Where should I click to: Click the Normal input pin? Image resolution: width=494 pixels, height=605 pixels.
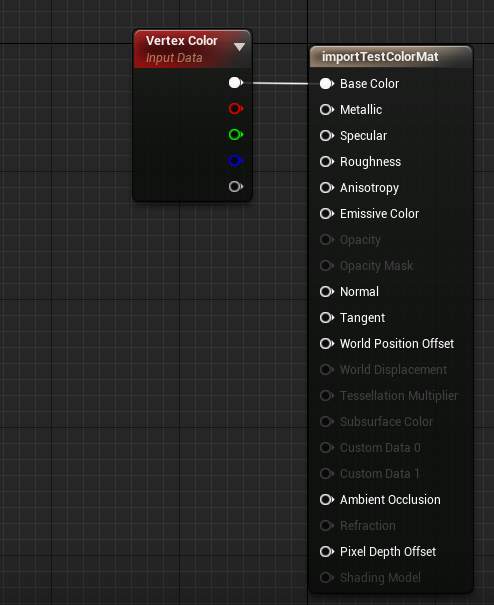[x=327, y=292]
